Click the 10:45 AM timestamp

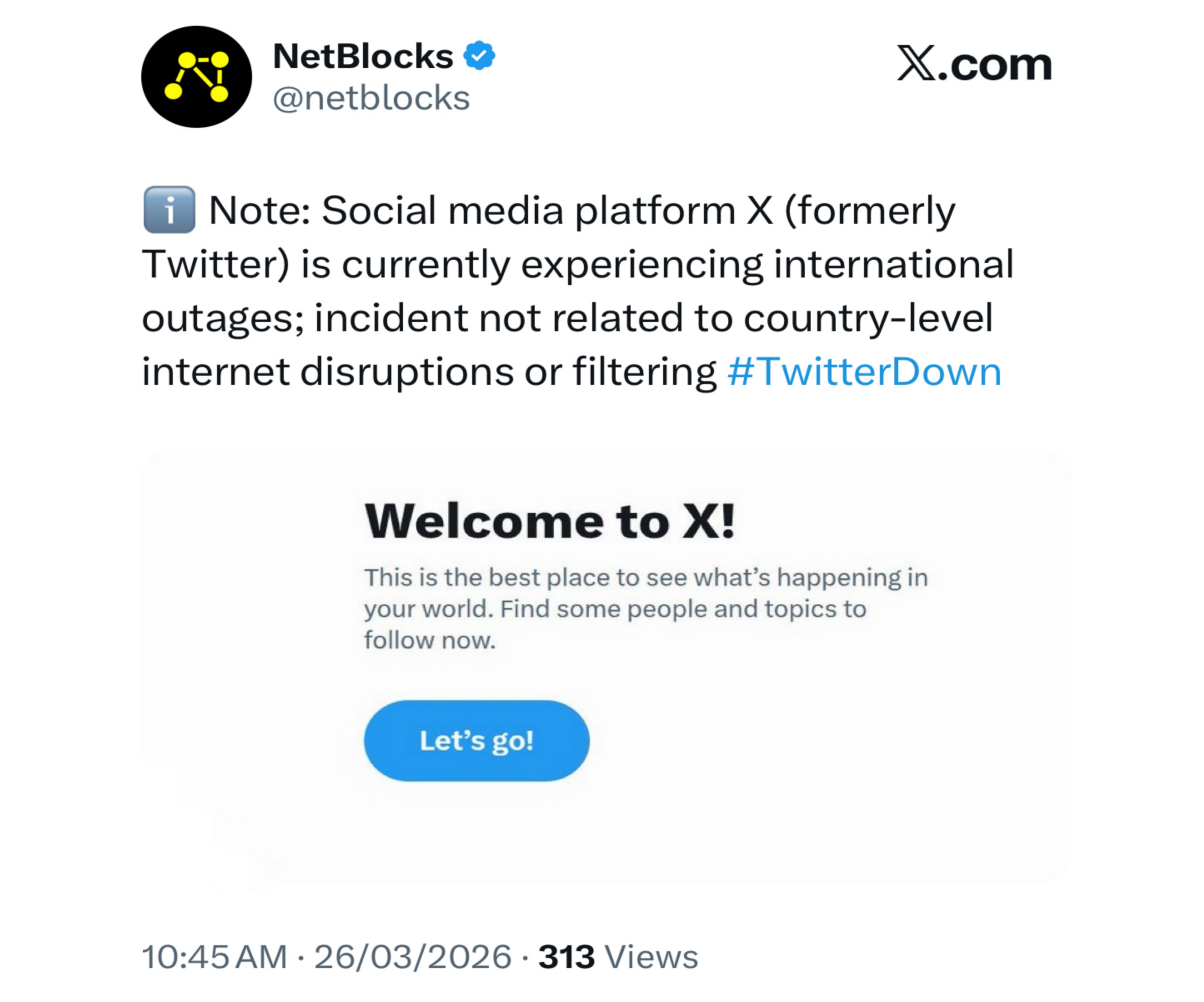tap(214, 957)
